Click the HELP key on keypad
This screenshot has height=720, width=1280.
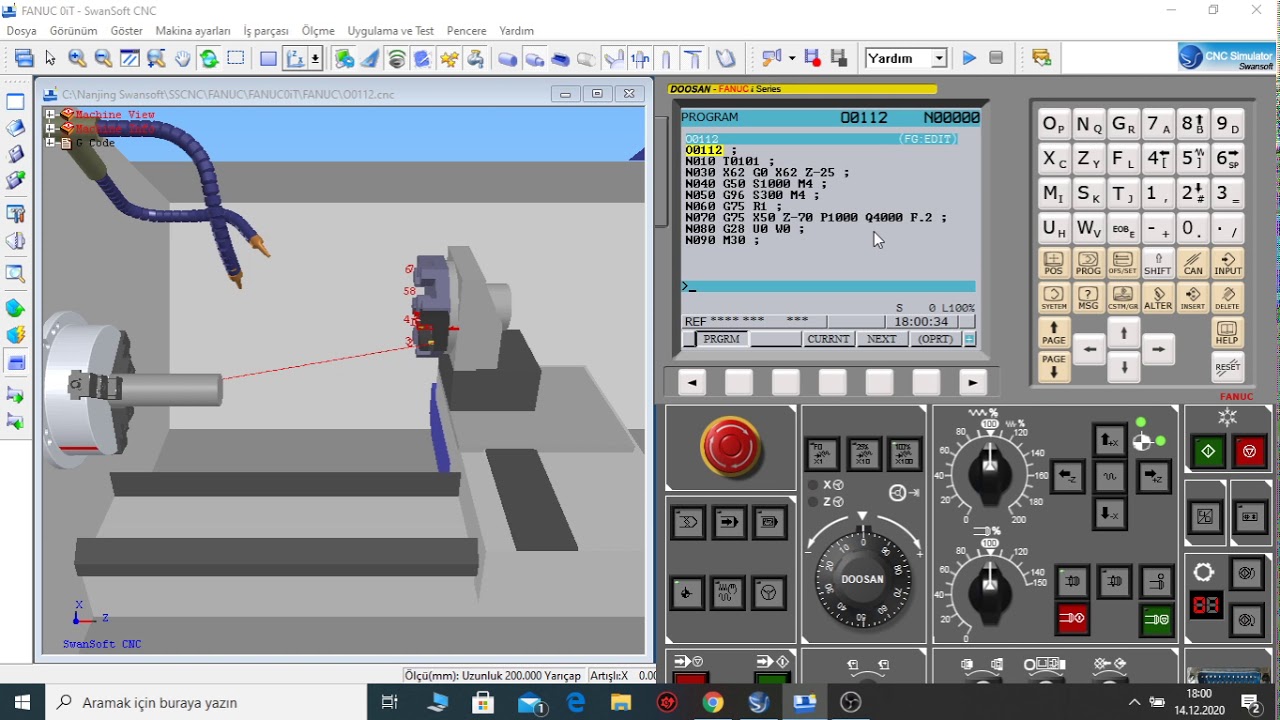click(1227, 333)
